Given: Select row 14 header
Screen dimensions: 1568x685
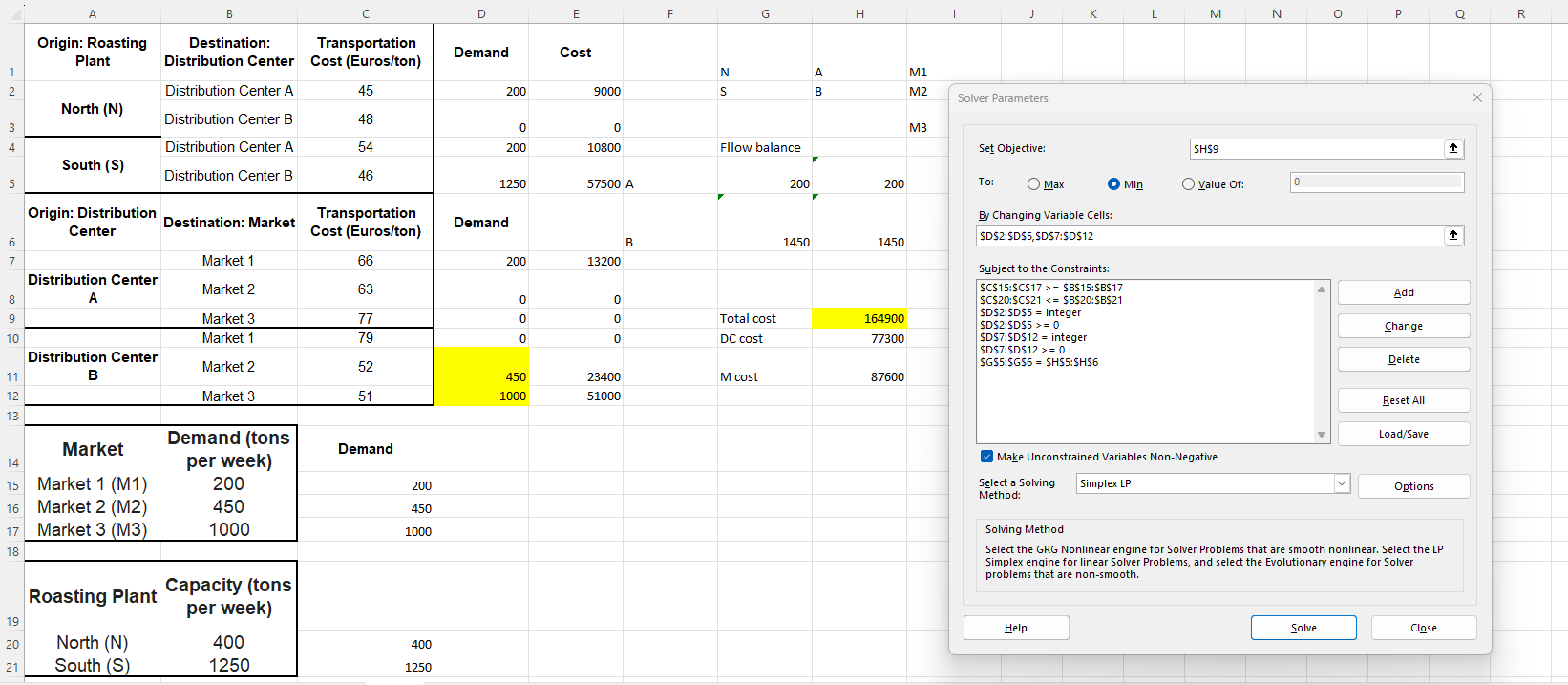Looking at the screenshot, I should [x=11, y=448].
